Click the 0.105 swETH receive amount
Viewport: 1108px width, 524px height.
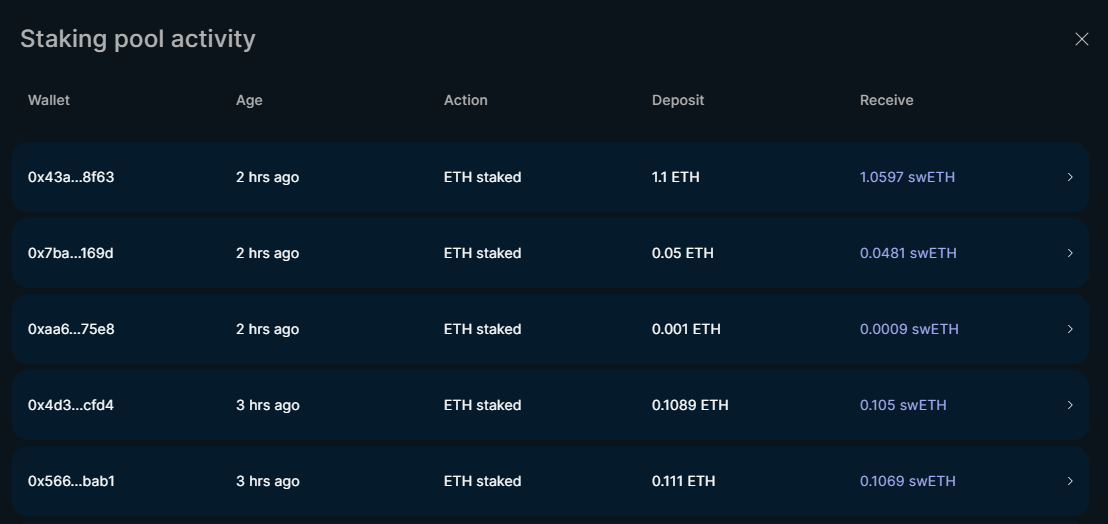[903, 405]
